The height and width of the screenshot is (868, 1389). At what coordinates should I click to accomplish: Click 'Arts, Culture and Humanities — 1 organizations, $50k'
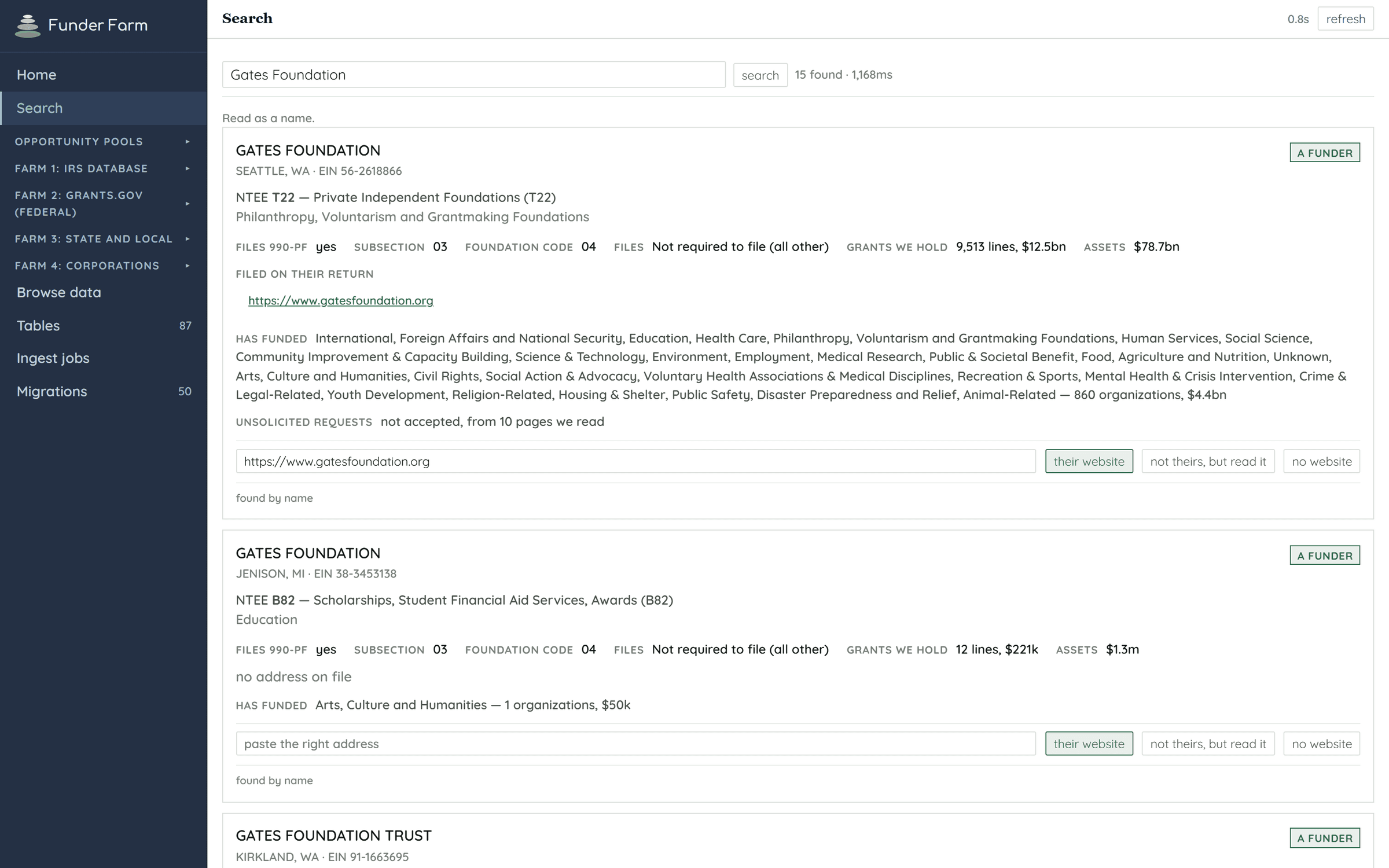(x=473, y=705)
